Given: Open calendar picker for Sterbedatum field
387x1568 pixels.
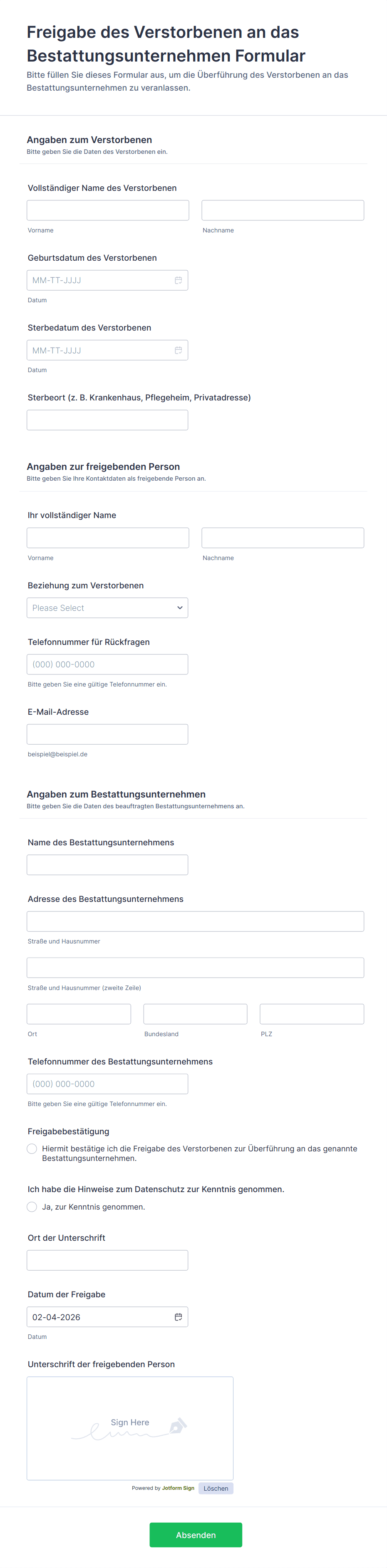Looking at the screenshot, I should tap(178, 350).
